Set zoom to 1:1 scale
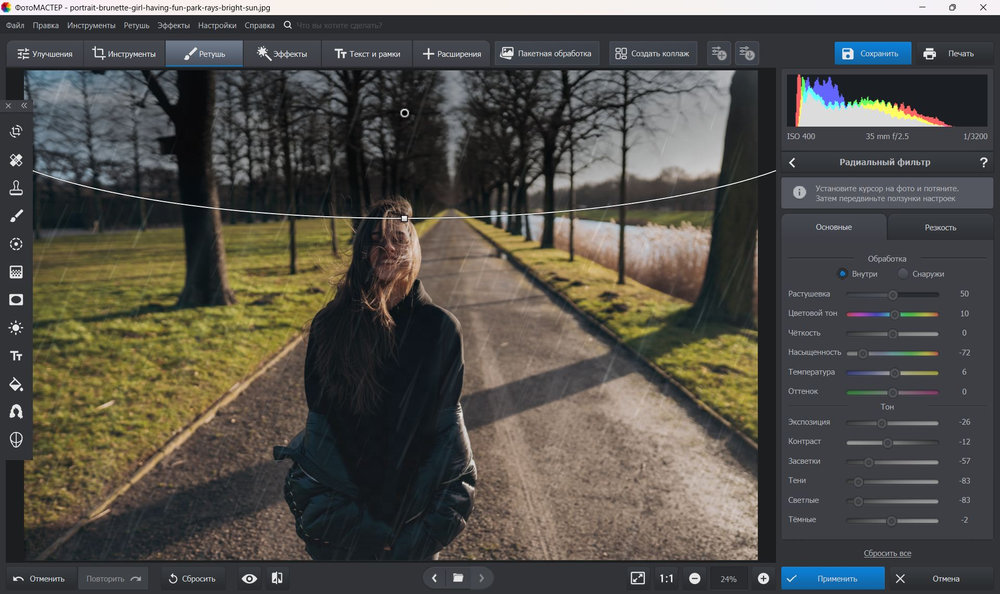The width and height of the screenshot is (1000, 594). pos(666,579)
